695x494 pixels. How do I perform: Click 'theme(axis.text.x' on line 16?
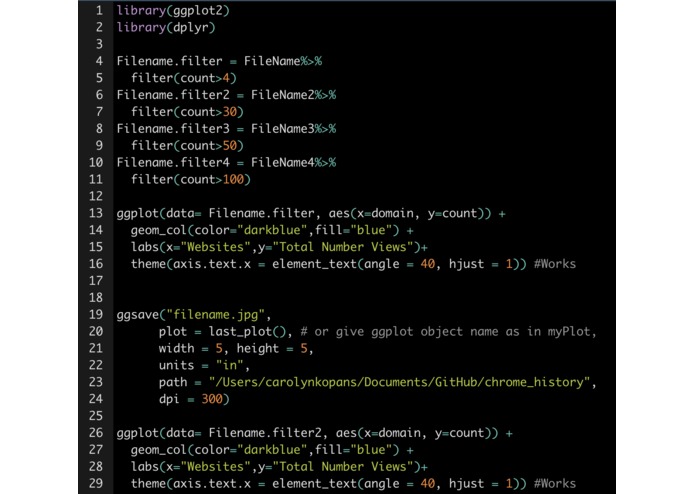click(191, 264)
